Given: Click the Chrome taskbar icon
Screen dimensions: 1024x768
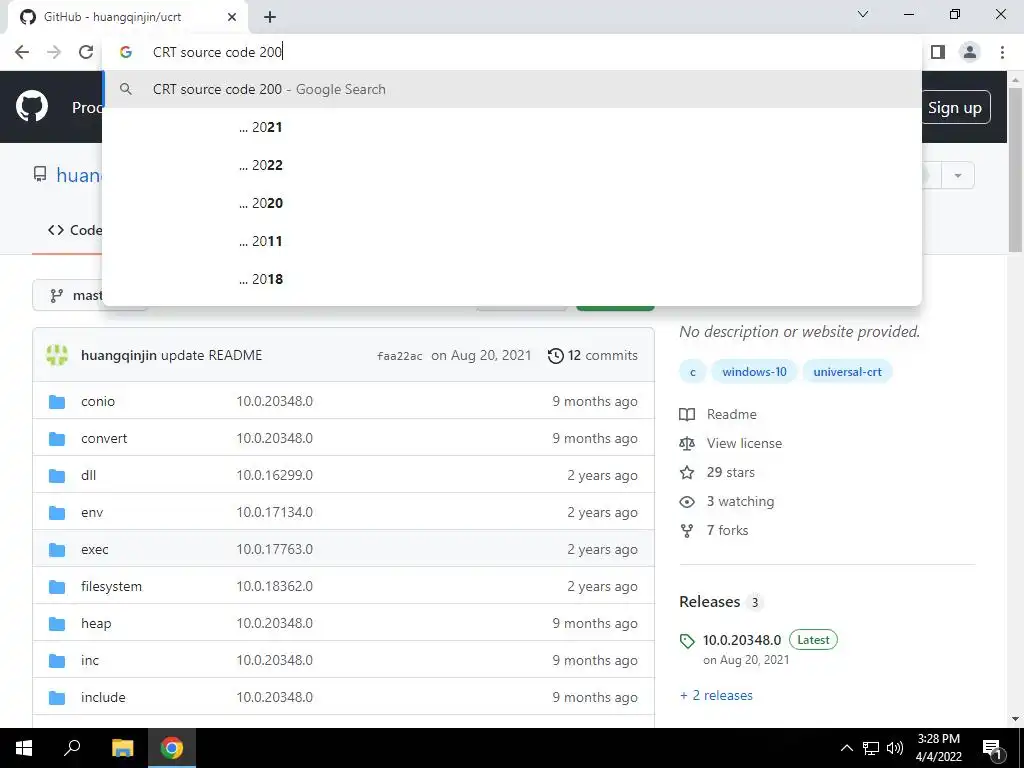Looking at the screenshot, I should (x=172, y=748).
